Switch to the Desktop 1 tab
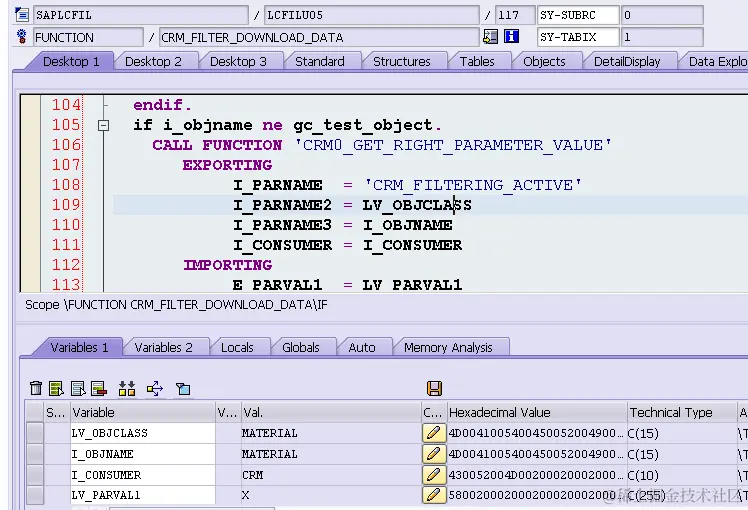Screen dimensions: 748x510 71,62
